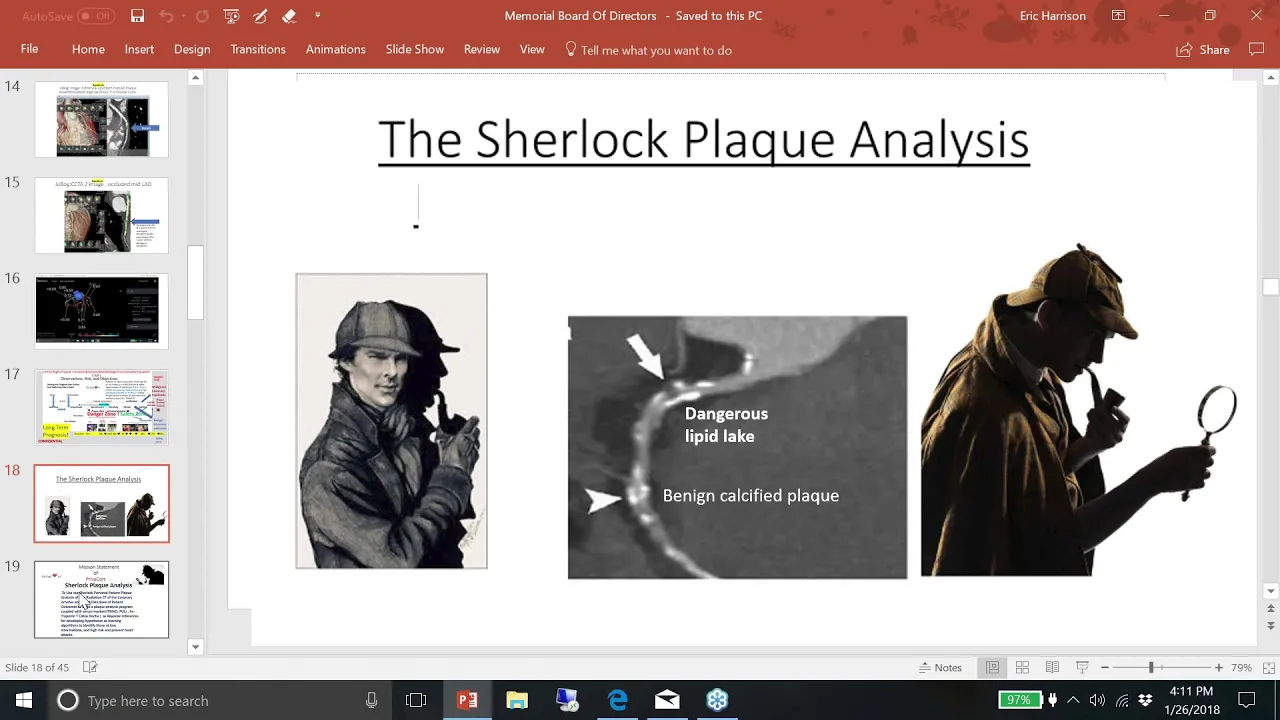Open the Design ribbon tab
This screenshot has height=720, width=1280.
pos(192,49)
